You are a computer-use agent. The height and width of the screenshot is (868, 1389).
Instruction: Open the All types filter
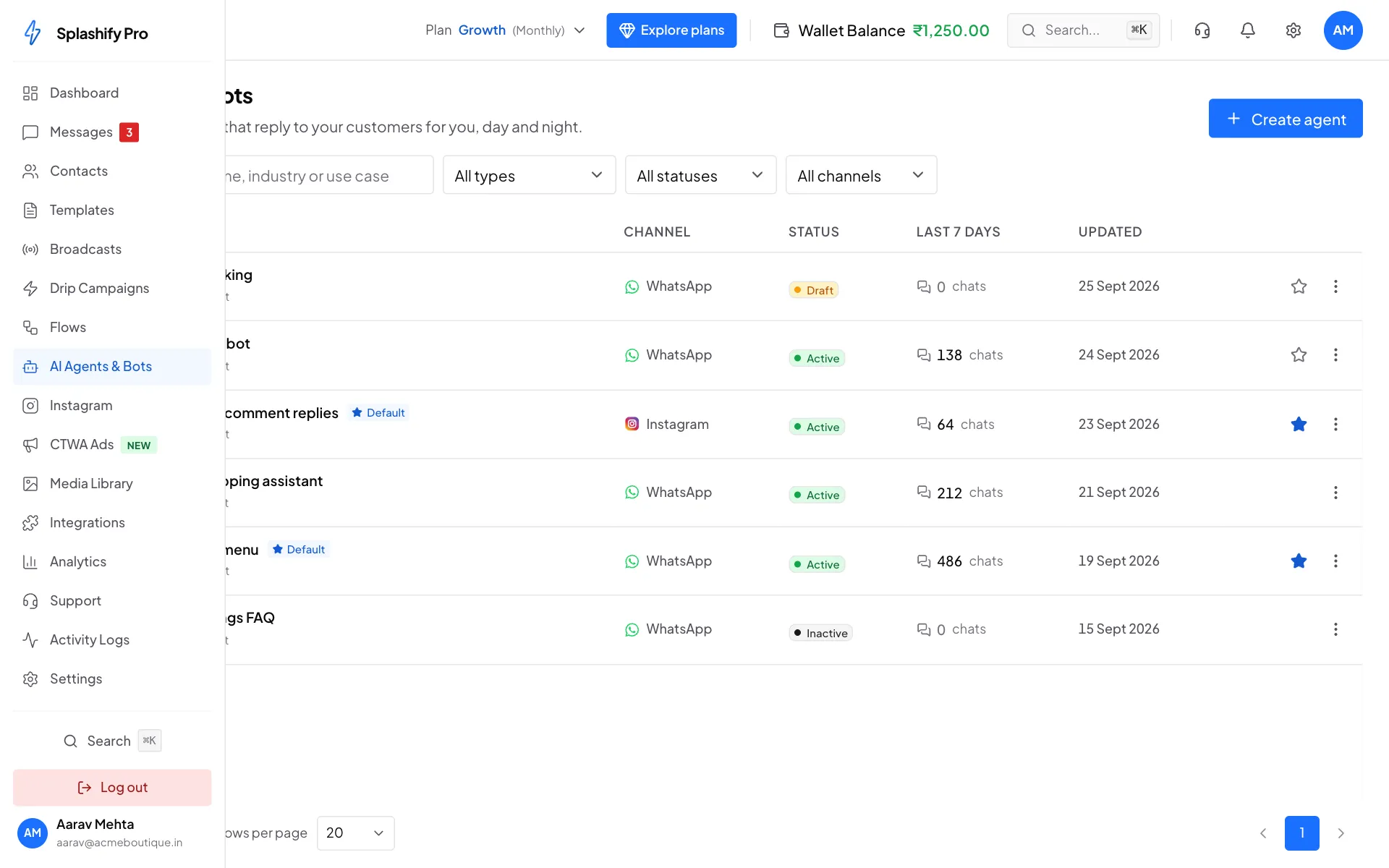click(529, 175)
